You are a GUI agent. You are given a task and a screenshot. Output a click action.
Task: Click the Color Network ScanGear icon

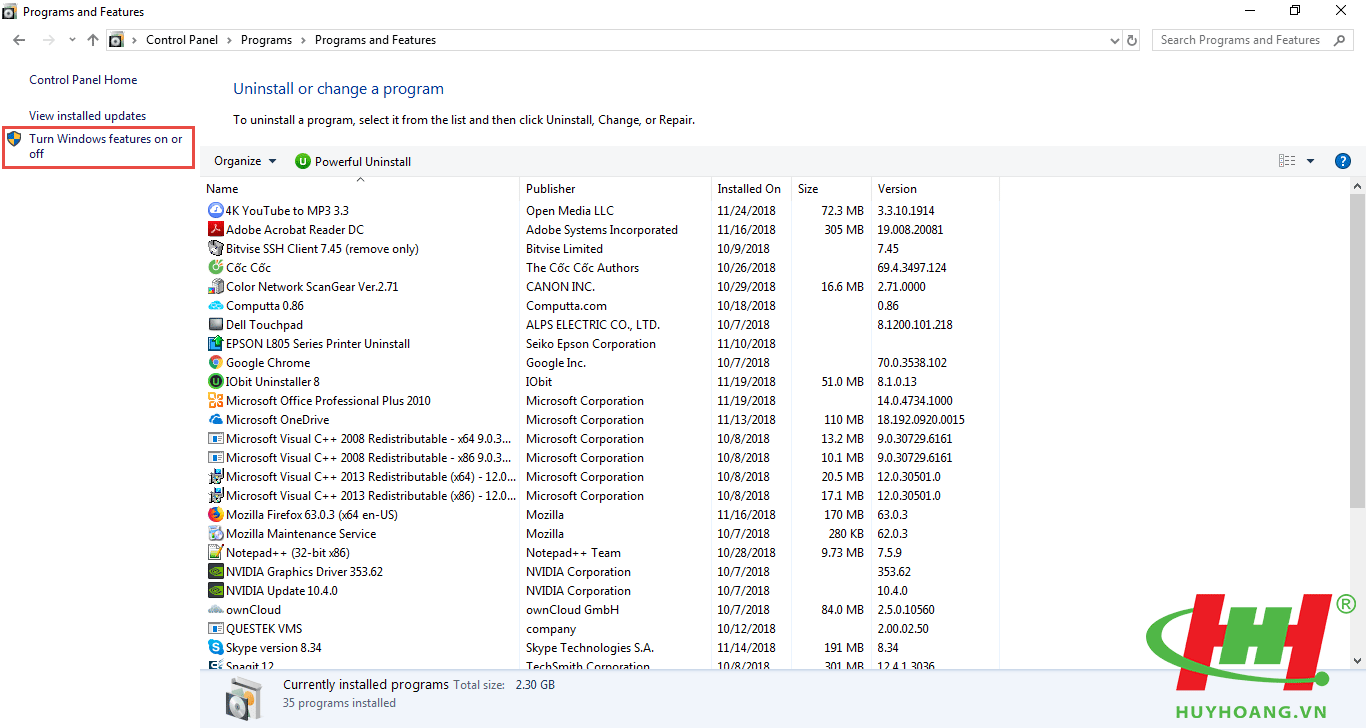[215, 286]
